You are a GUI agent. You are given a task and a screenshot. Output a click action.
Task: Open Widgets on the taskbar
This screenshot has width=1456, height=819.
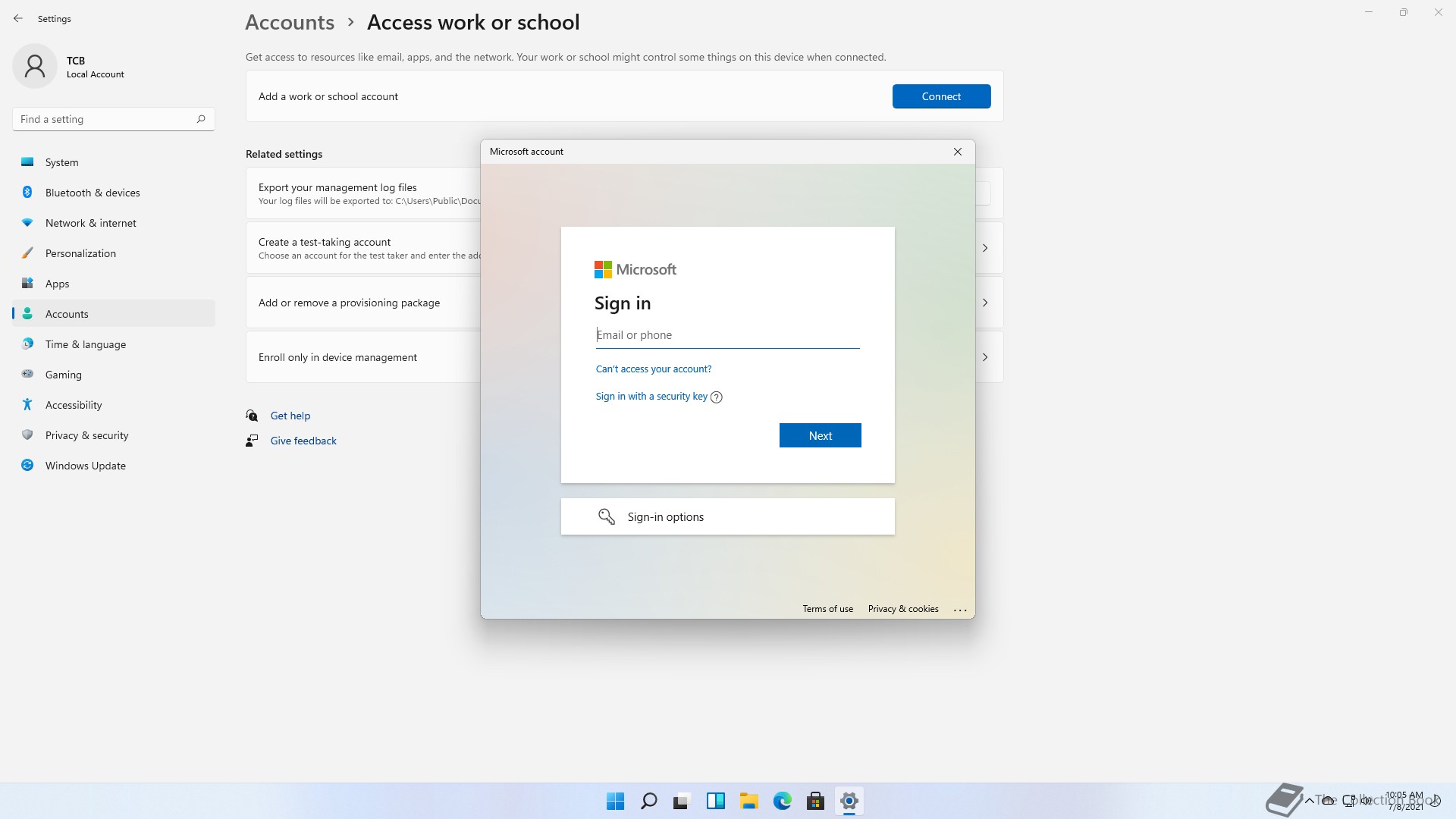[x=716, y=801]
